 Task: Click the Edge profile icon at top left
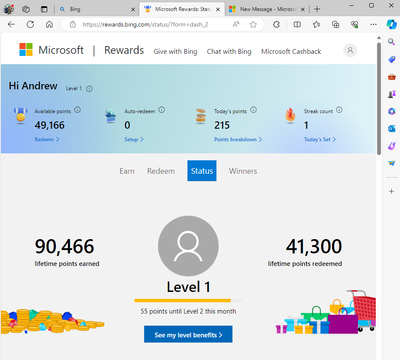click(9, 9)
